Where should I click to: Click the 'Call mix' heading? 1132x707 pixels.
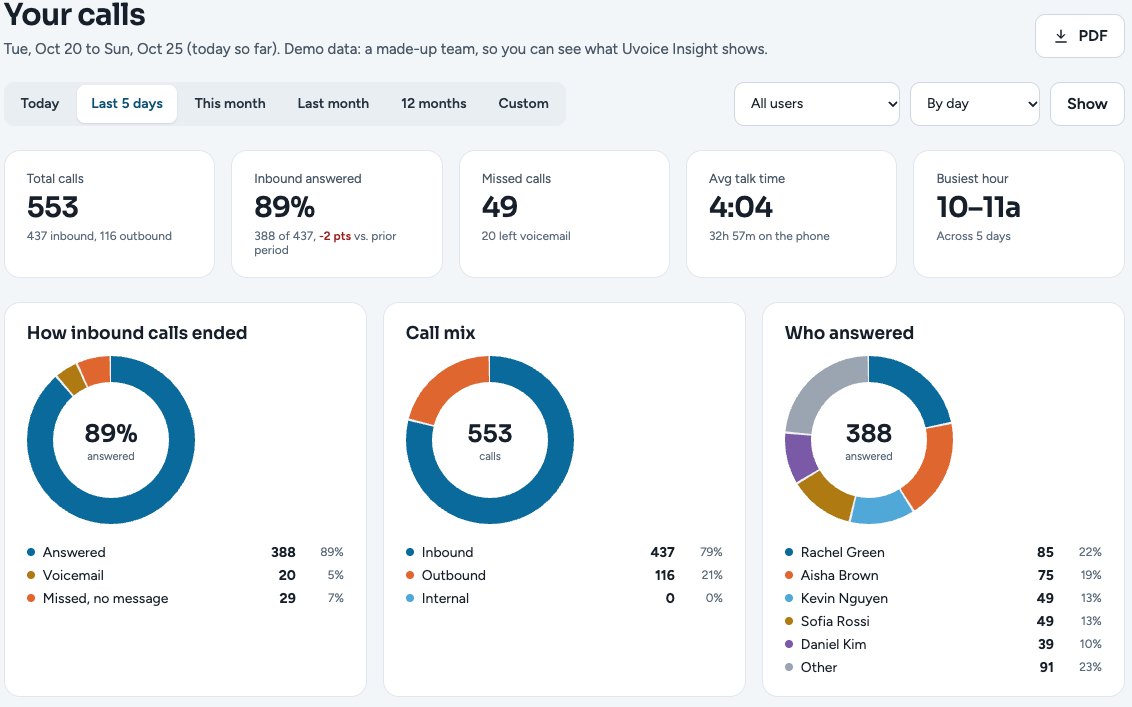tap(440, 333)
